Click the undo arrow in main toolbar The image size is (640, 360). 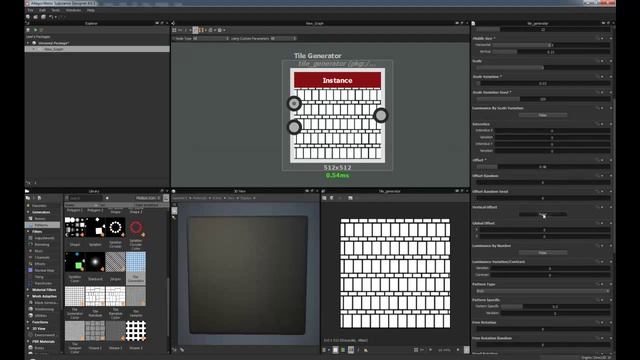click(51, 17)
